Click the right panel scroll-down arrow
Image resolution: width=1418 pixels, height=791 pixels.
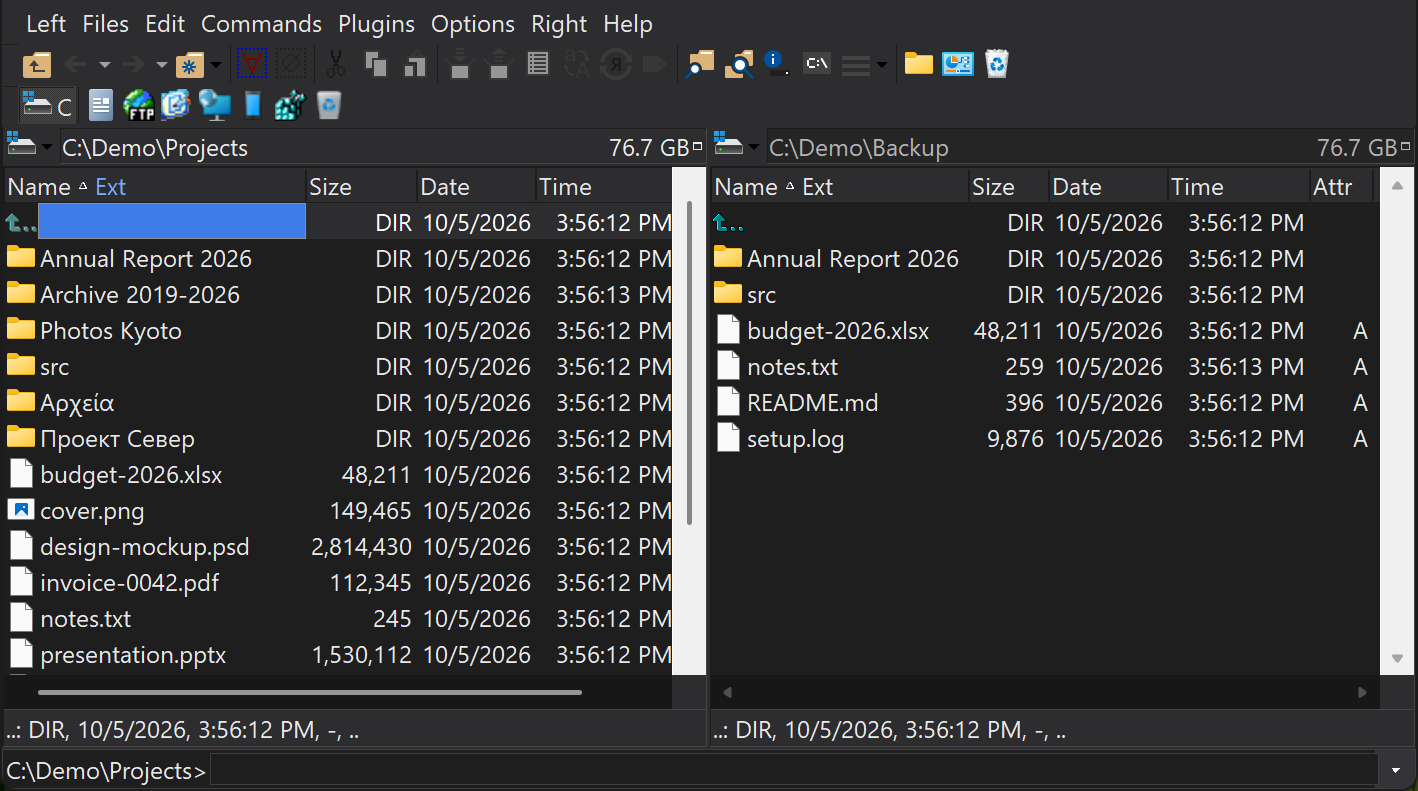point(1397,658)
